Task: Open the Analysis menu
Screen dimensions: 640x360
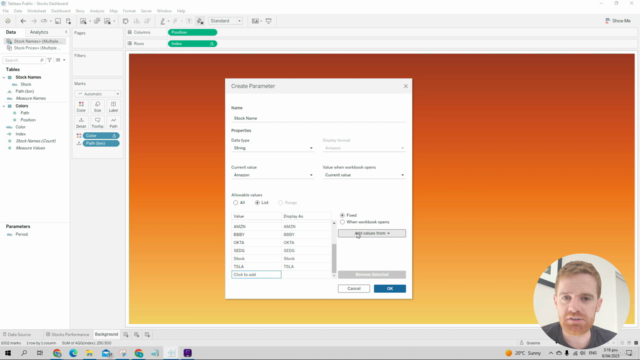Action: tap(97, 11)
